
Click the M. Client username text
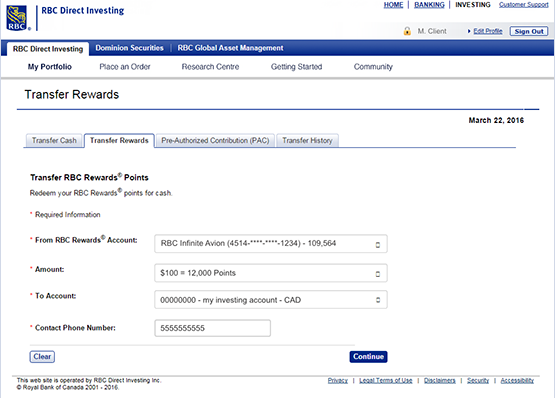pos(432,31)
